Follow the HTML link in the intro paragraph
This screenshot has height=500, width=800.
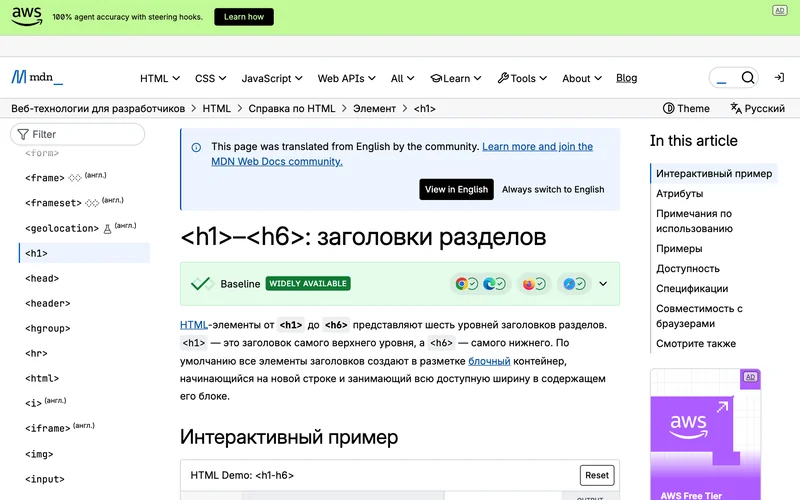coord(194,324)
